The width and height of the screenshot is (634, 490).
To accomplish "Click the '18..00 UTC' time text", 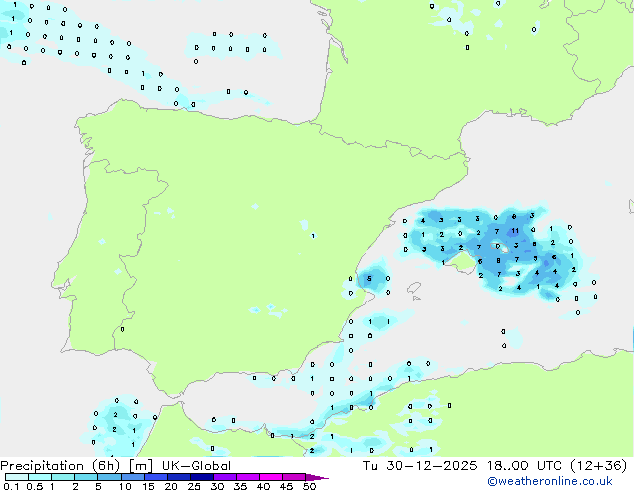I will tap(524, 466).
